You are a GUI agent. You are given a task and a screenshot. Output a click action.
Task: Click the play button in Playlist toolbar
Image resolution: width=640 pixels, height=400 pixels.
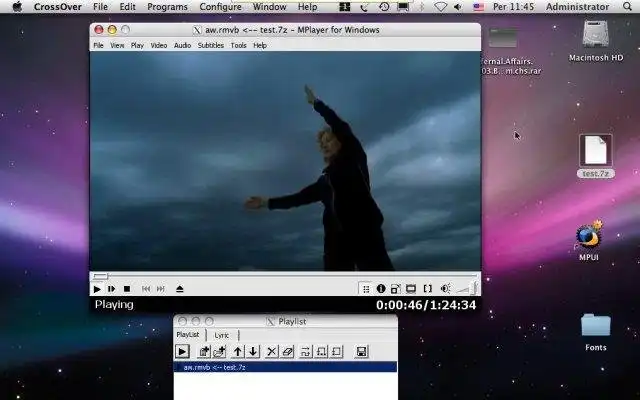[x=182, y=351]
